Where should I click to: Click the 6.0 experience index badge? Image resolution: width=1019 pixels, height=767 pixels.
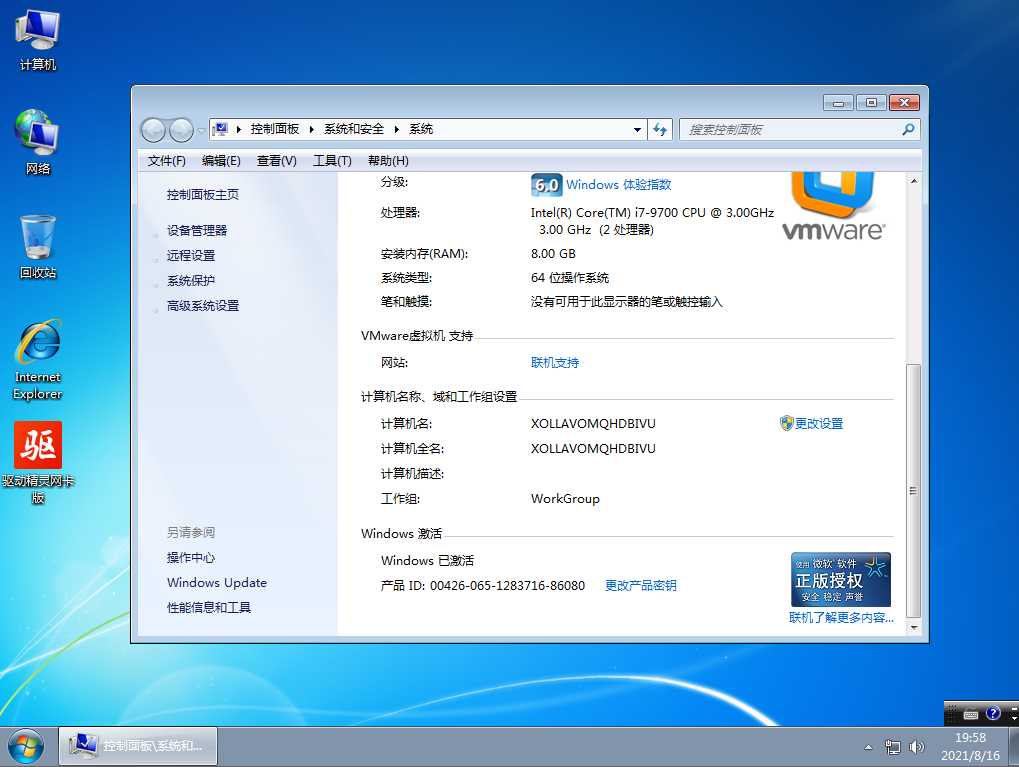point(546,185)
